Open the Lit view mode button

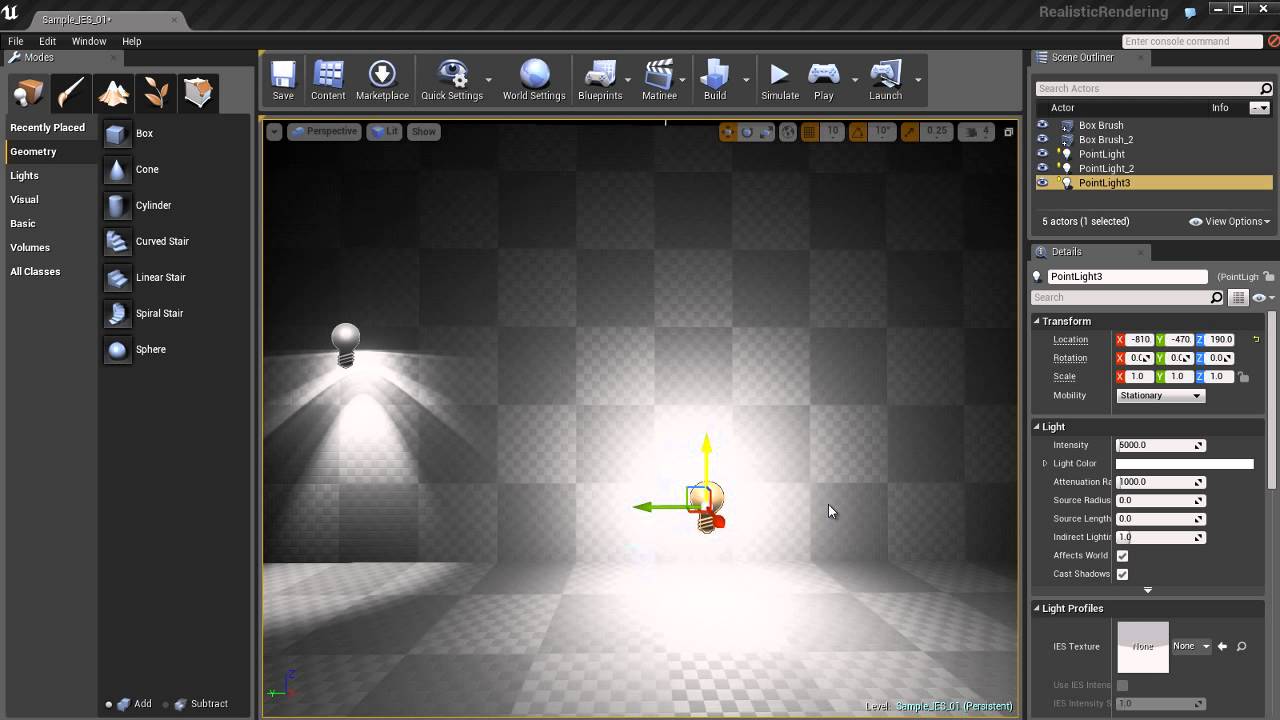tap(385, 132)
